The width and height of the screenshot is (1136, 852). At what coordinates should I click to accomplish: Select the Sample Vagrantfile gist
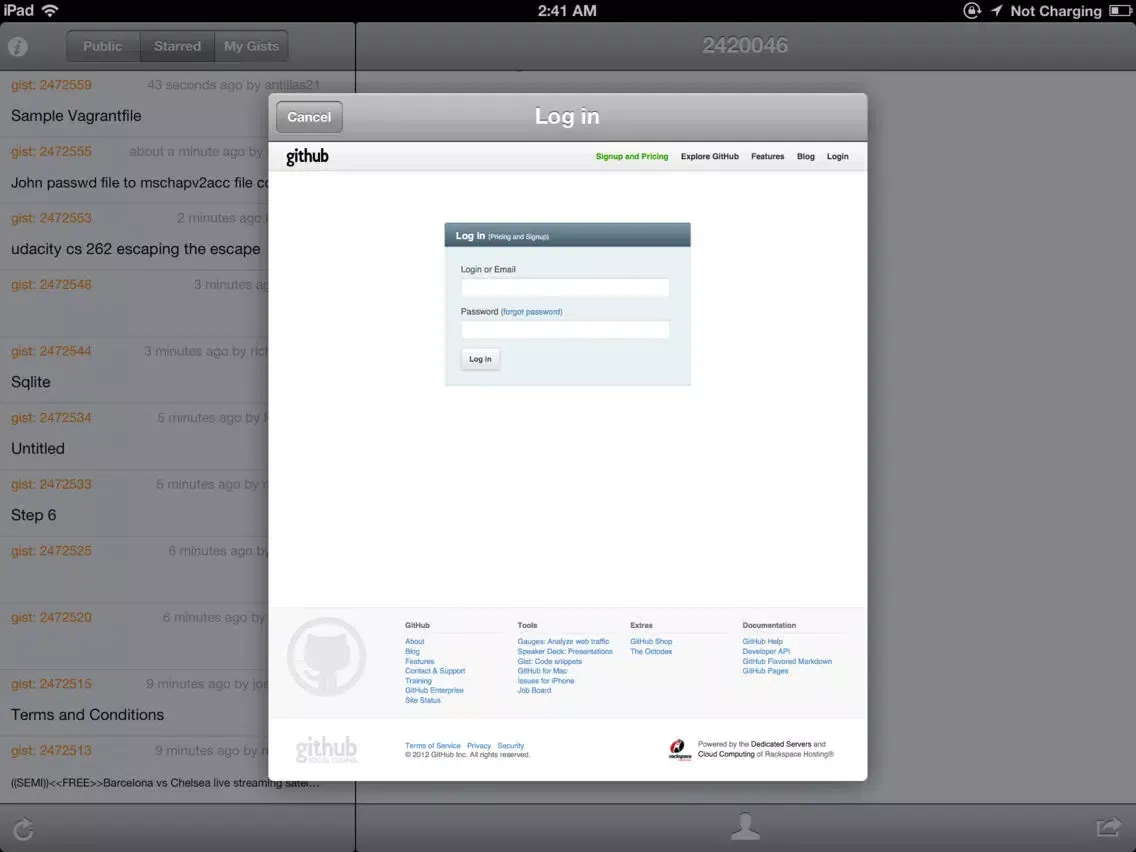pyautogui.click(x=134, y=104)
